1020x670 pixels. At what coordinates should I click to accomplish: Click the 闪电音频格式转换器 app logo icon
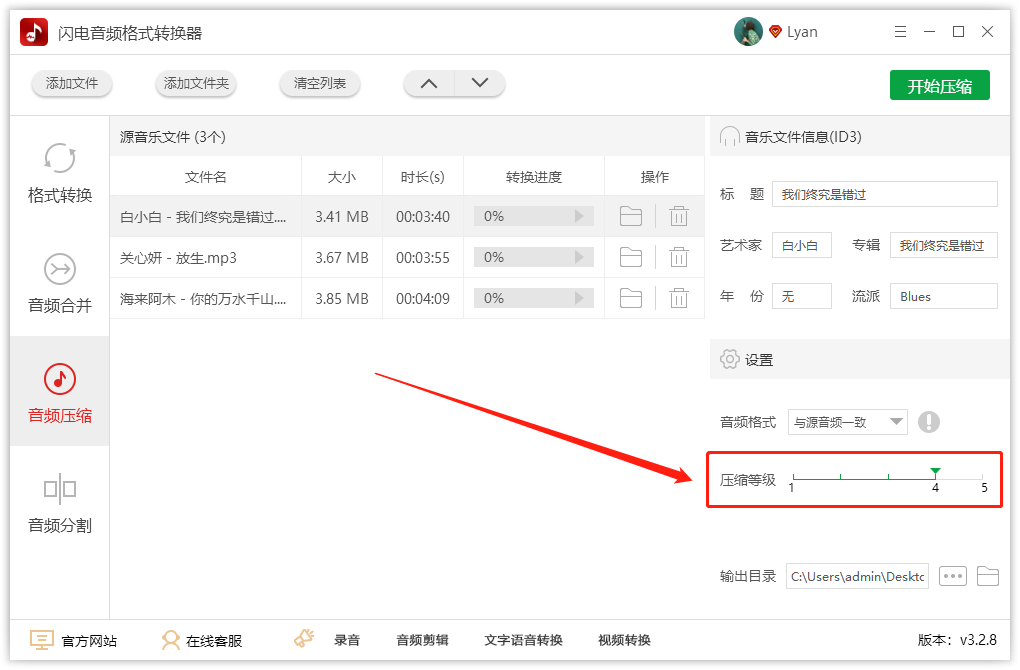coord(34,32)
